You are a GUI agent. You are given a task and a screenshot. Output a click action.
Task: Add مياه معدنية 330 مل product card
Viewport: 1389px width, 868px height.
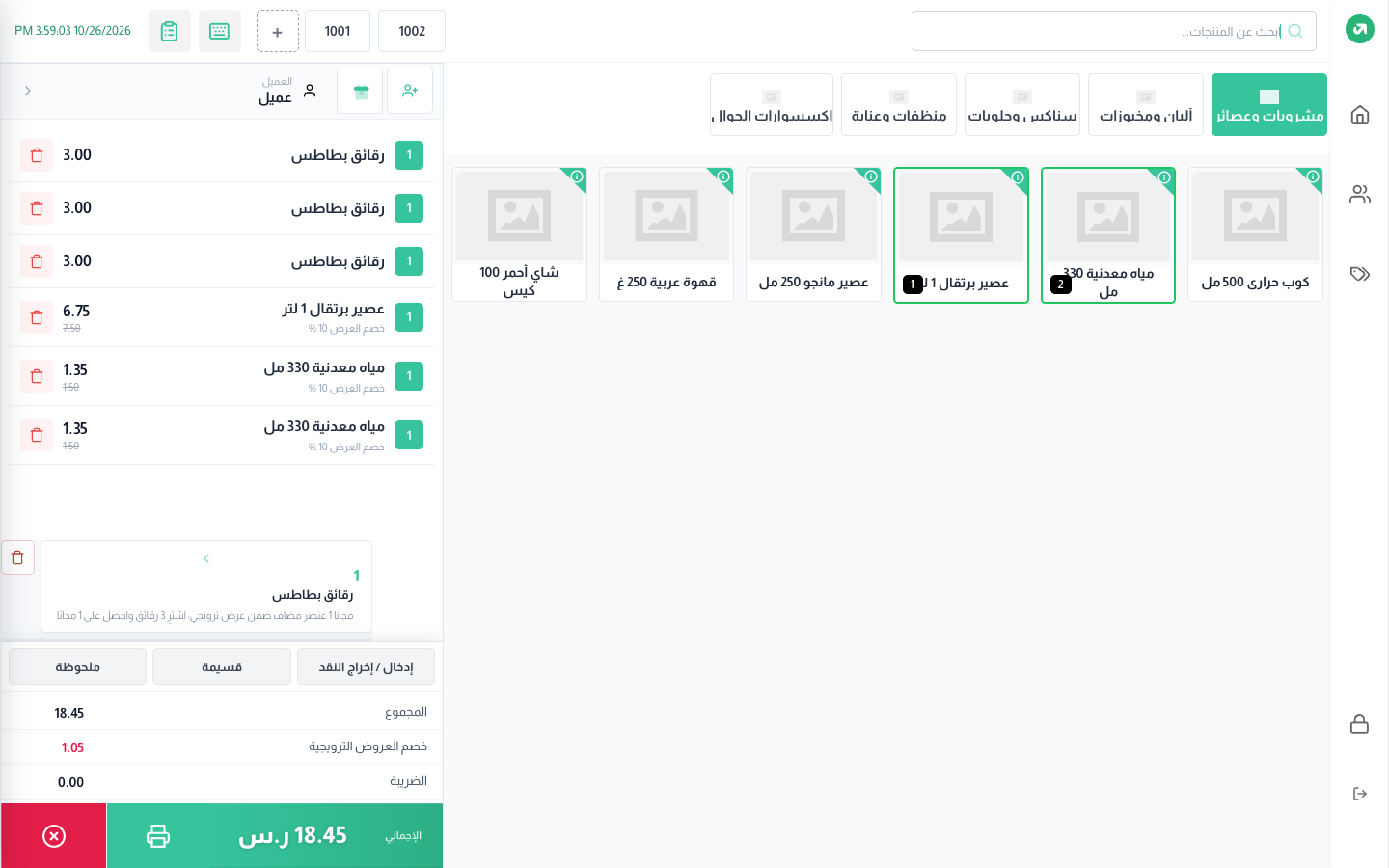tap(1108, 235)
